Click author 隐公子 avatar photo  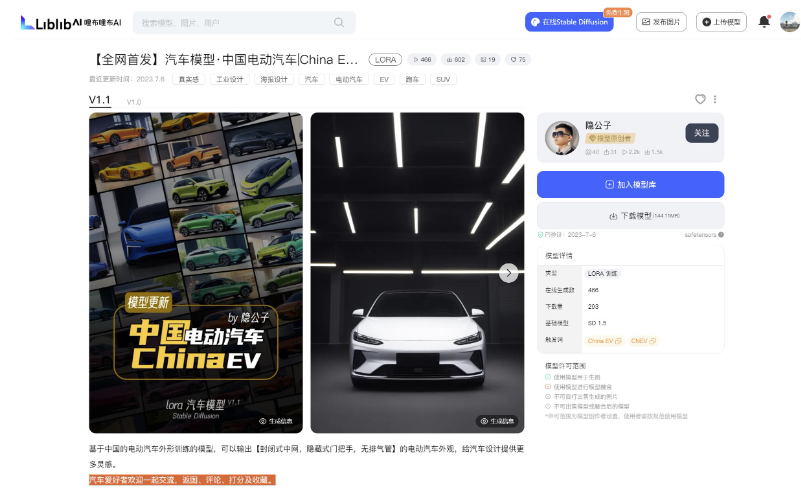(562, 138)
